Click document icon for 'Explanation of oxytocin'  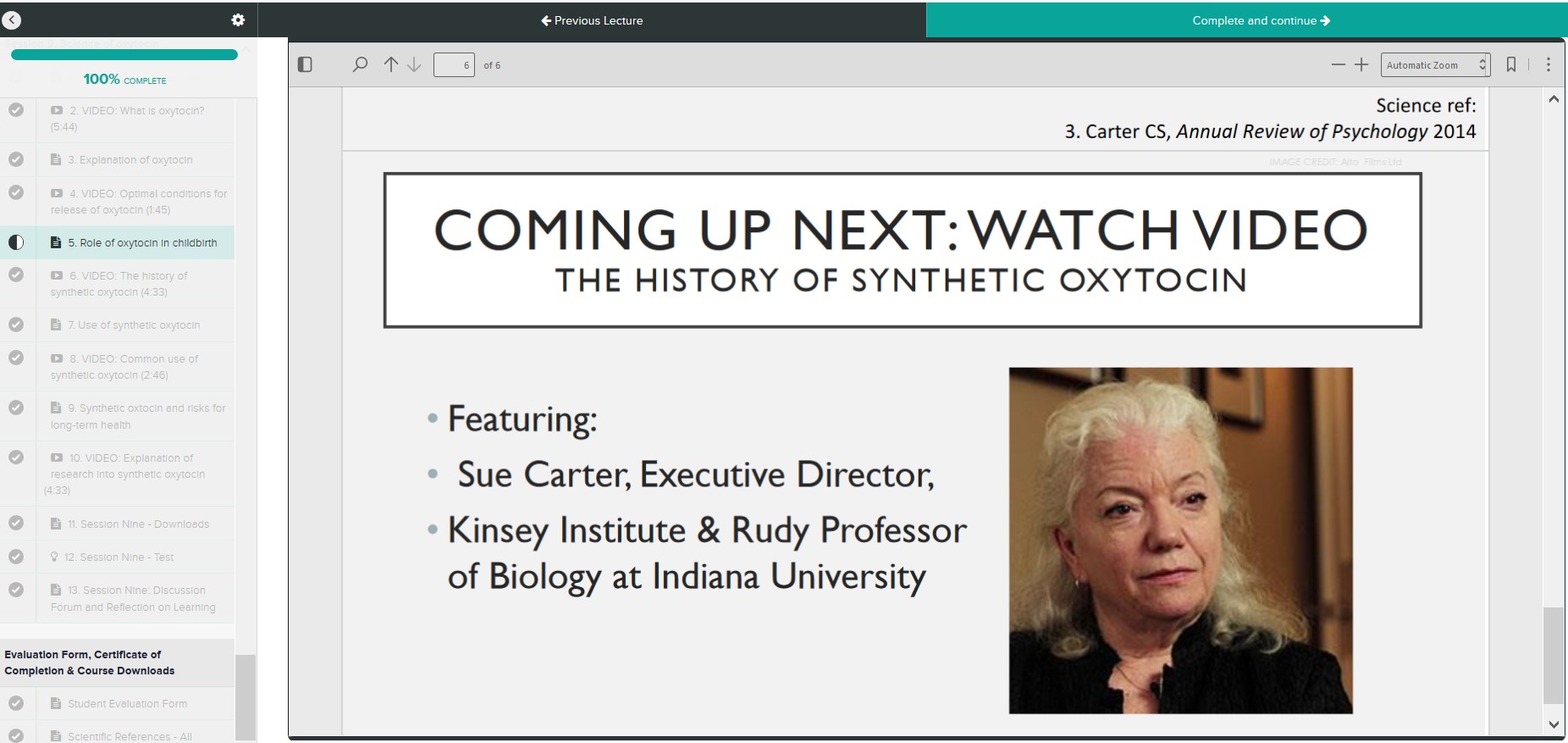point(56,159)
